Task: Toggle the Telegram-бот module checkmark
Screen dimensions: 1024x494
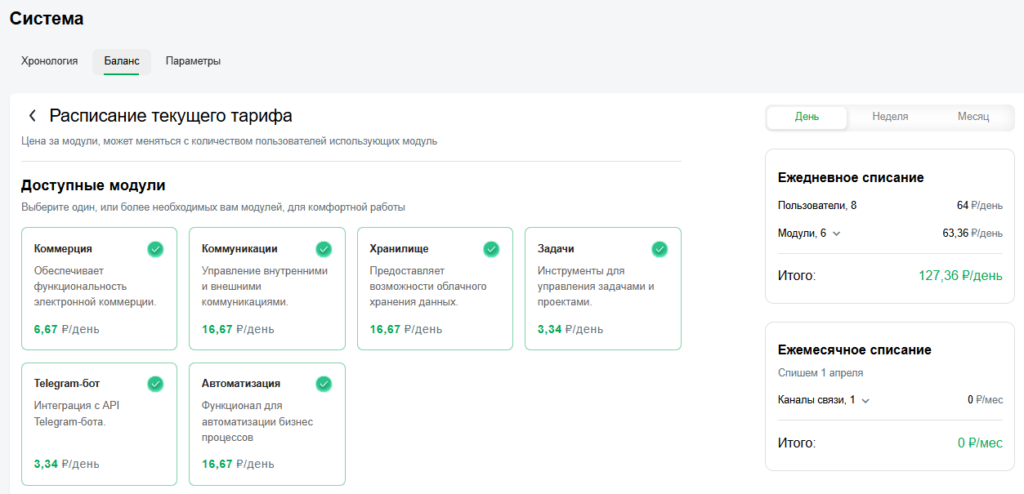Action: [155, 383]
